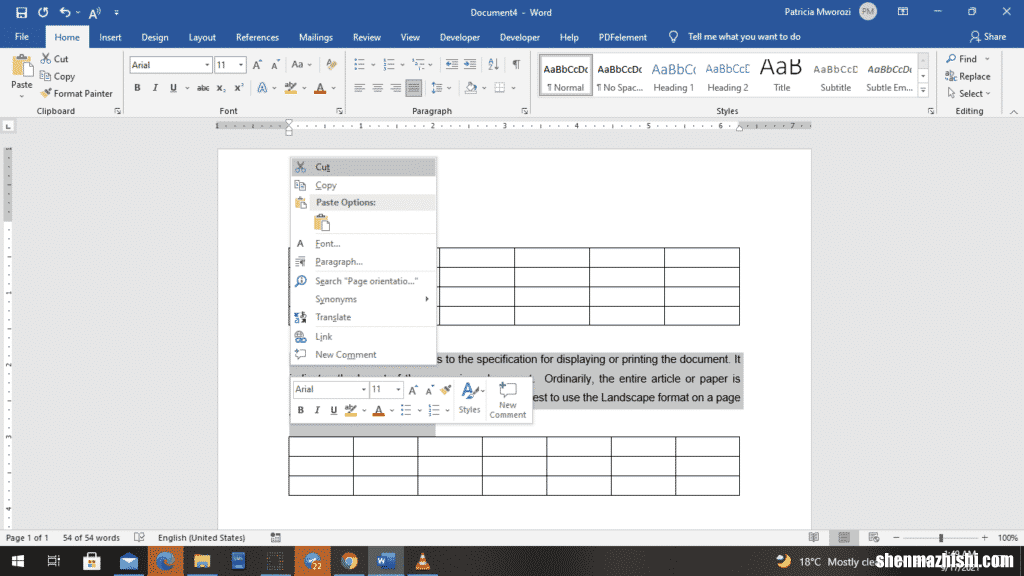This screenshot has width=1024, height=576.
Task: Align text left in the ribbon
Action: (359, 88)
